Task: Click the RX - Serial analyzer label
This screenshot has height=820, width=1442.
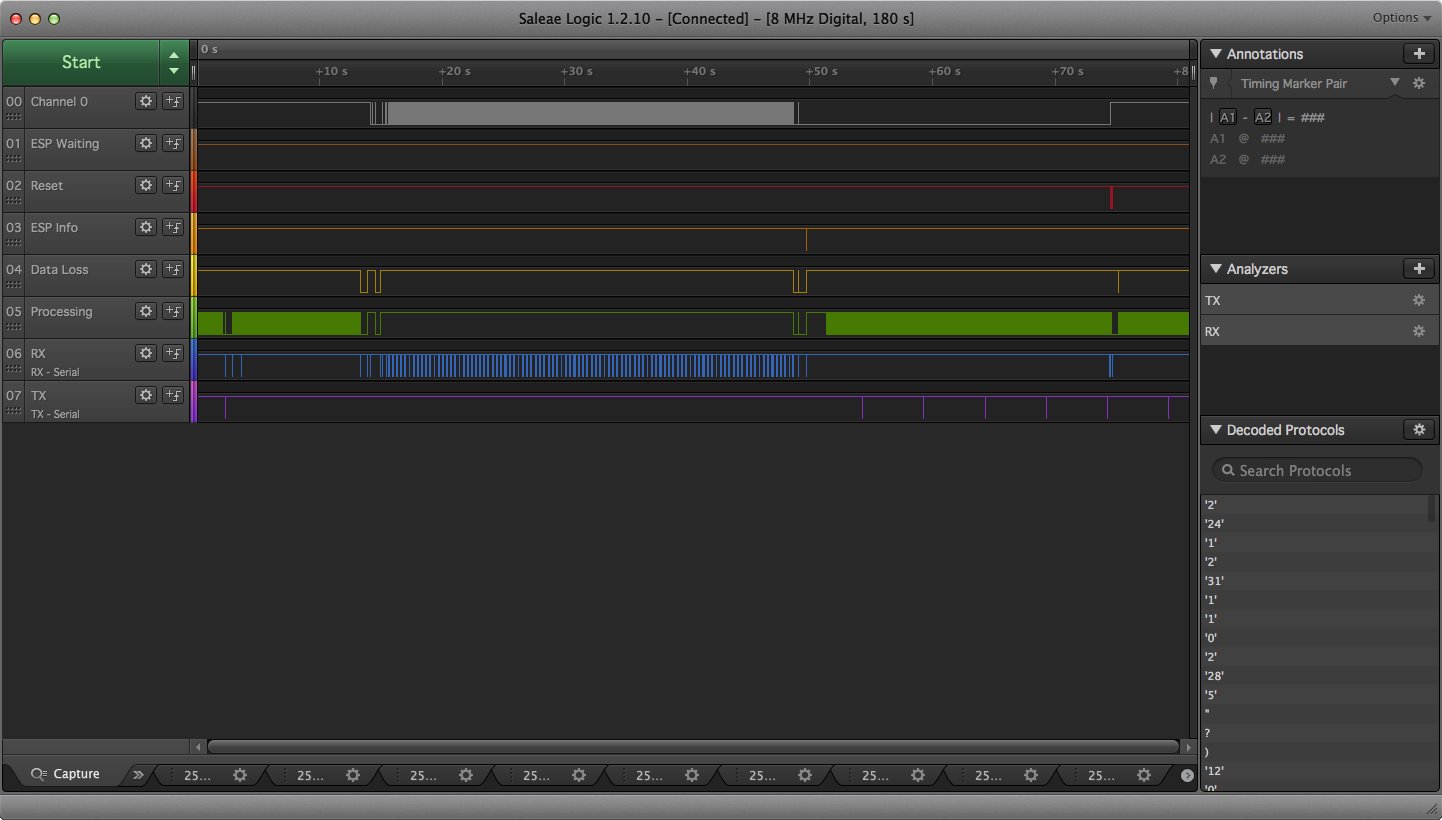Action: (55, 372)
